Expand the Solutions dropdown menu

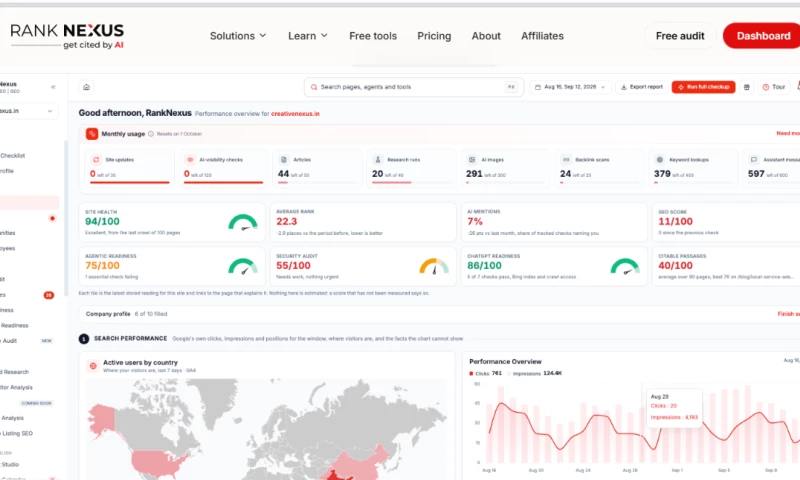(x=238, y=36)
